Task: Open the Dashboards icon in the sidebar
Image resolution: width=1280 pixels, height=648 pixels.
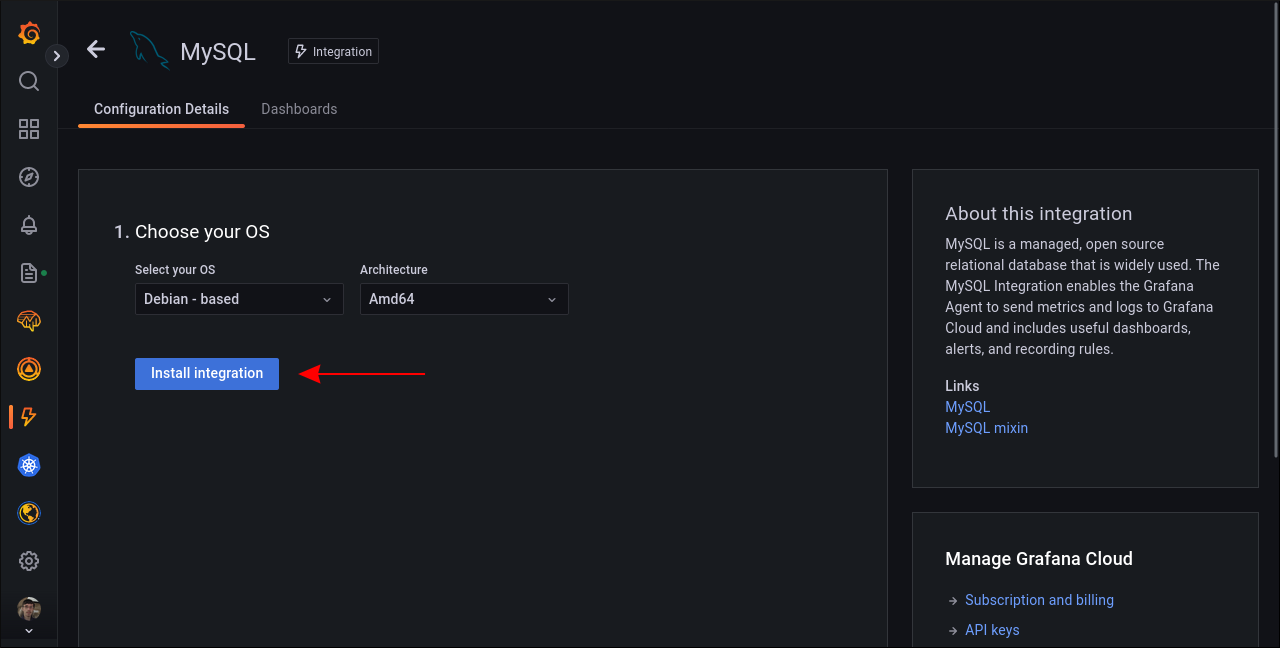Action: (28, 129)
